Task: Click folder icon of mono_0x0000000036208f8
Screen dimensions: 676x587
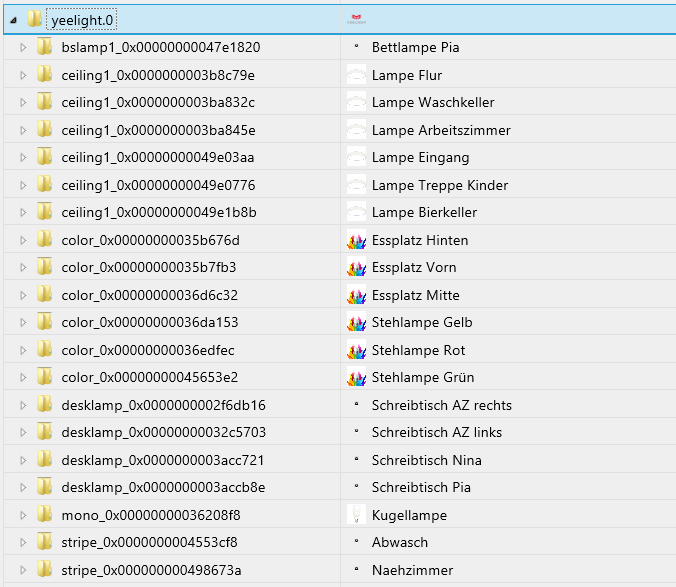Action: click(x=44, y=514)
